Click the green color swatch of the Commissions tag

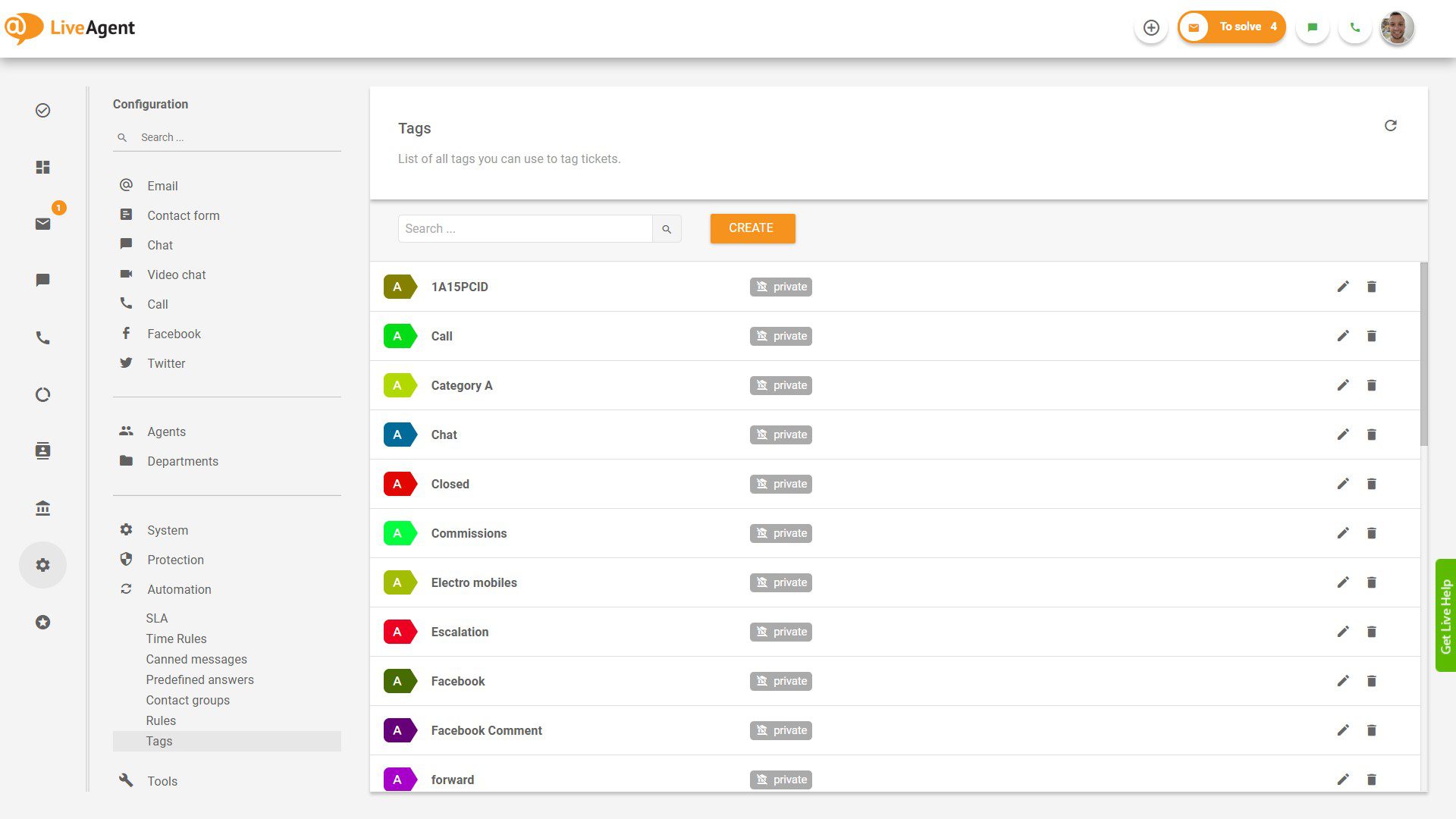[400, 533]
